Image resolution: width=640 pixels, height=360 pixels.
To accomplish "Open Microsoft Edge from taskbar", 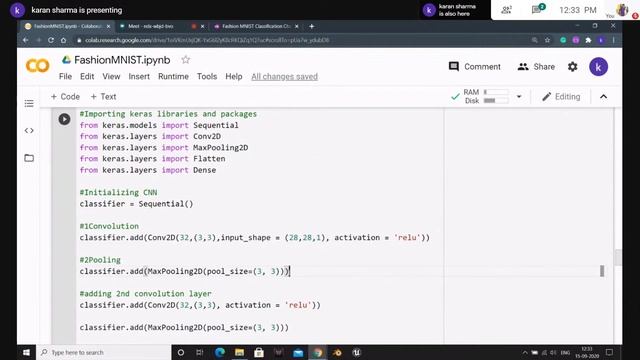I will click(x=220, y=352).
